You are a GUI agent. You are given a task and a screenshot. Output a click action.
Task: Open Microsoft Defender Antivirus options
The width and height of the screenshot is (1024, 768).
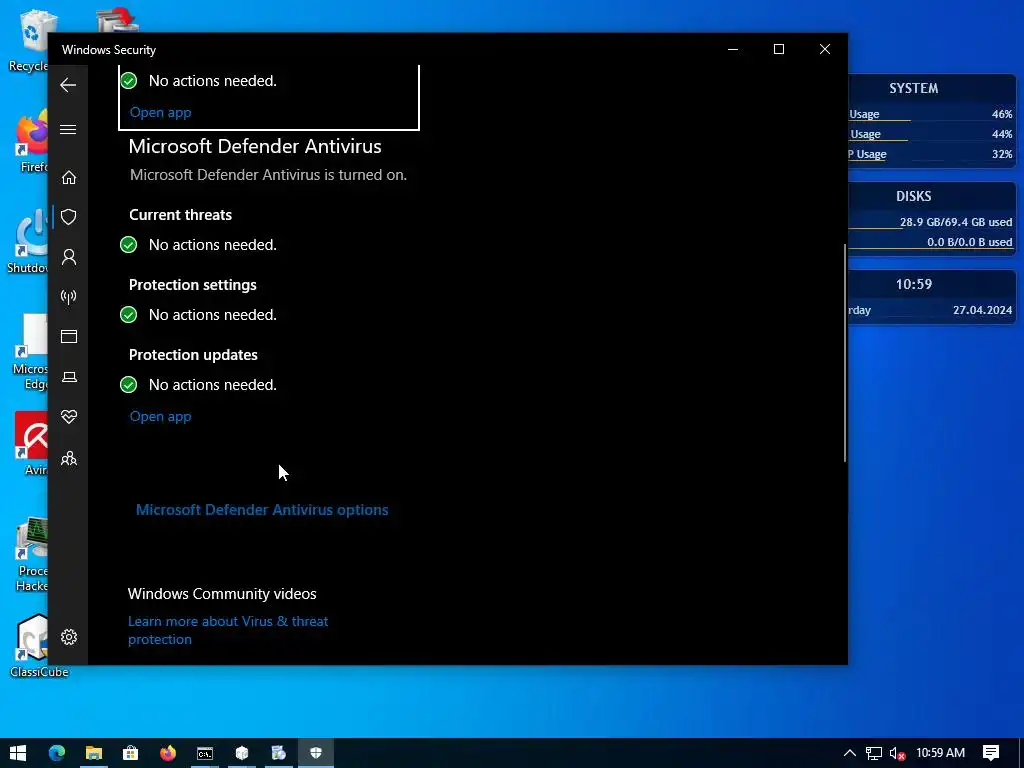click(262, 510)
